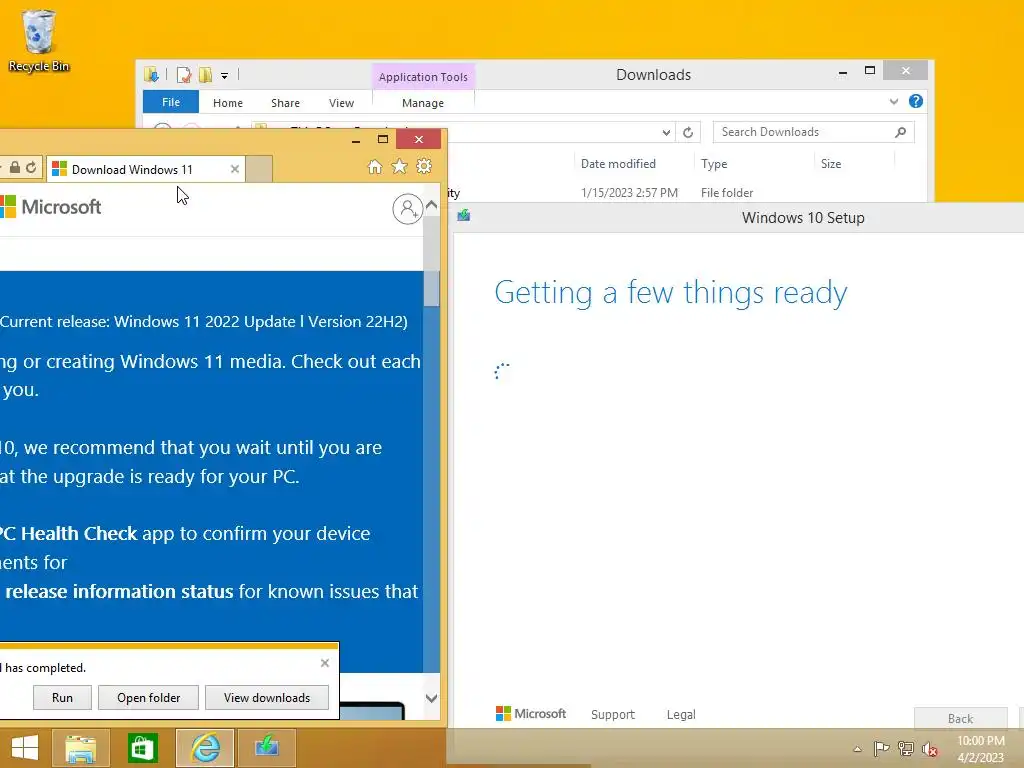Click the search magnifier in Downloads

(x=901, y=132)
